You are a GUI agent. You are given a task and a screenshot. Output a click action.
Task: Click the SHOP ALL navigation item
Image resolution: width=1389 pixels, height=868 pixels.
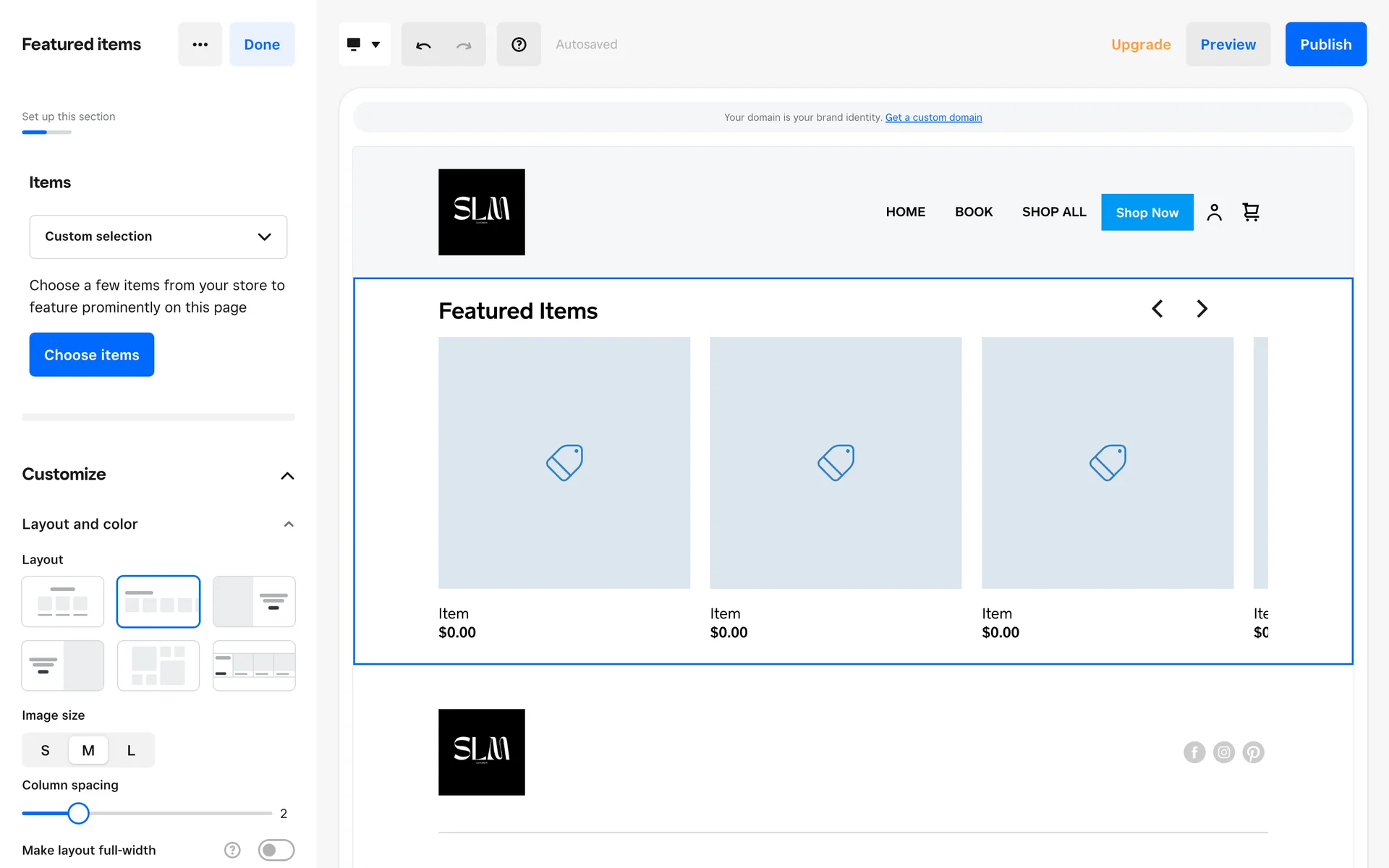(1054, 212)
